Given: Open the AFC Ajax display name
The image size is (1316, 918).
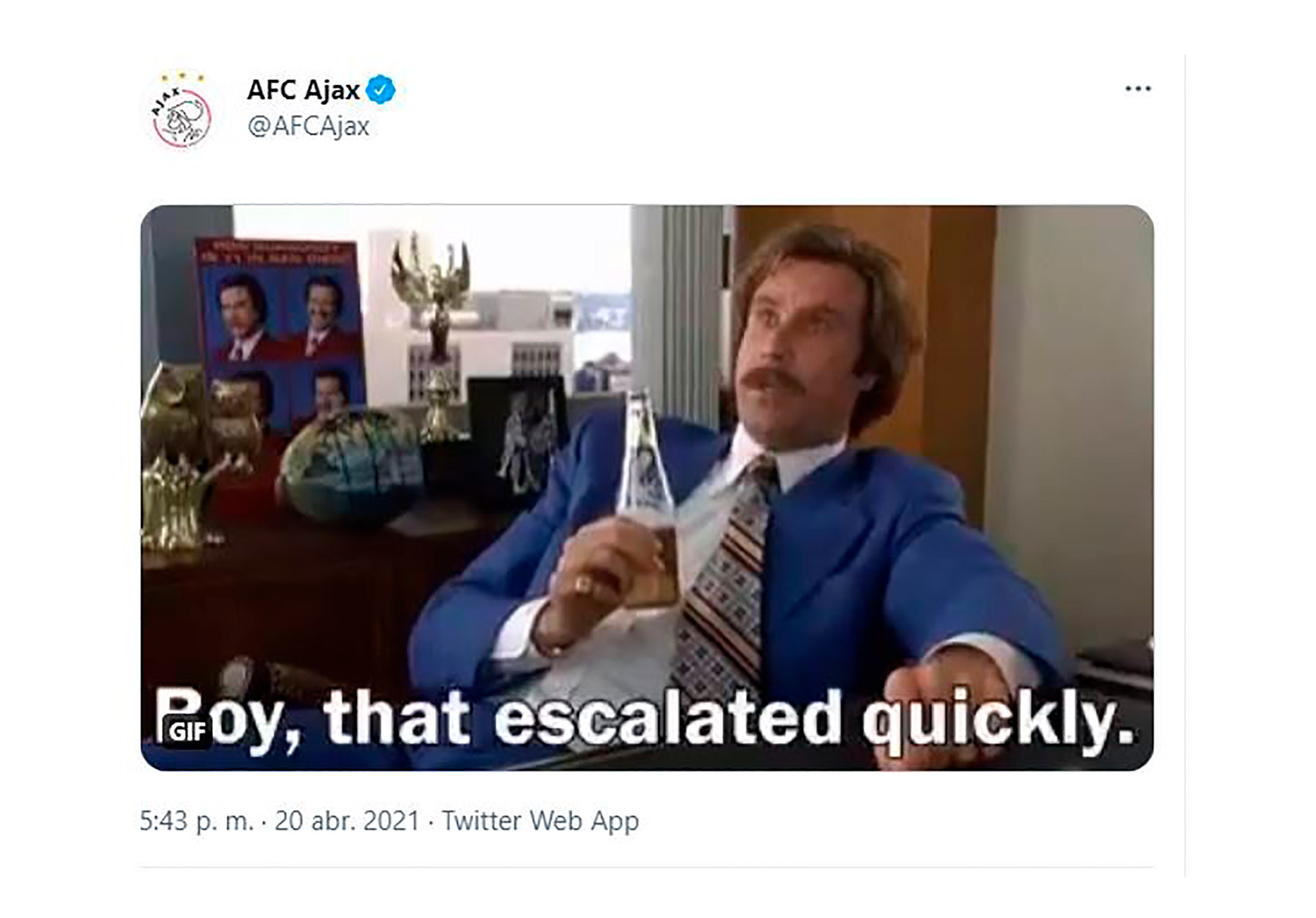Looking at the screenshot, I should (304, 90).
